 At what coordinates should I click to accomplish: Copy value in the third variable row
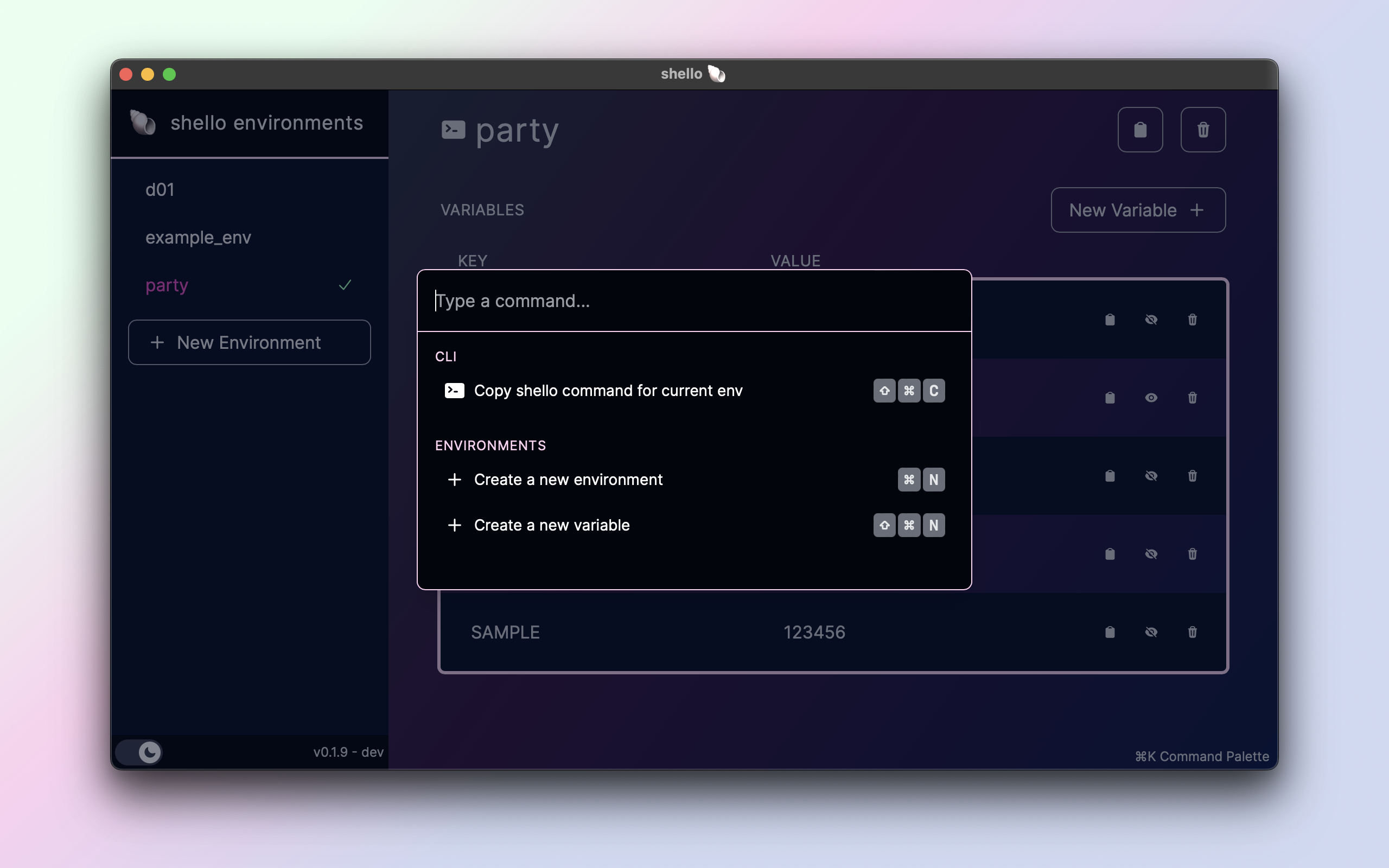tap(1110, 476)
